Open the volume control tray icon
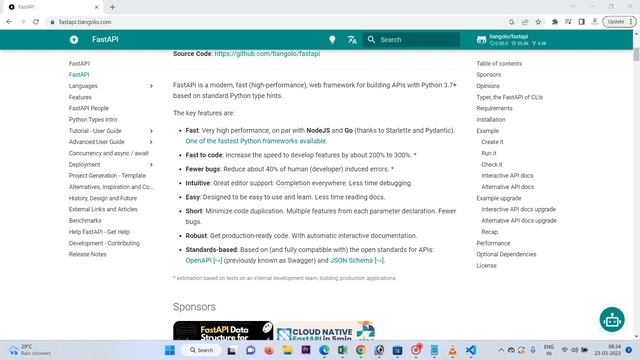 (575, 350)
